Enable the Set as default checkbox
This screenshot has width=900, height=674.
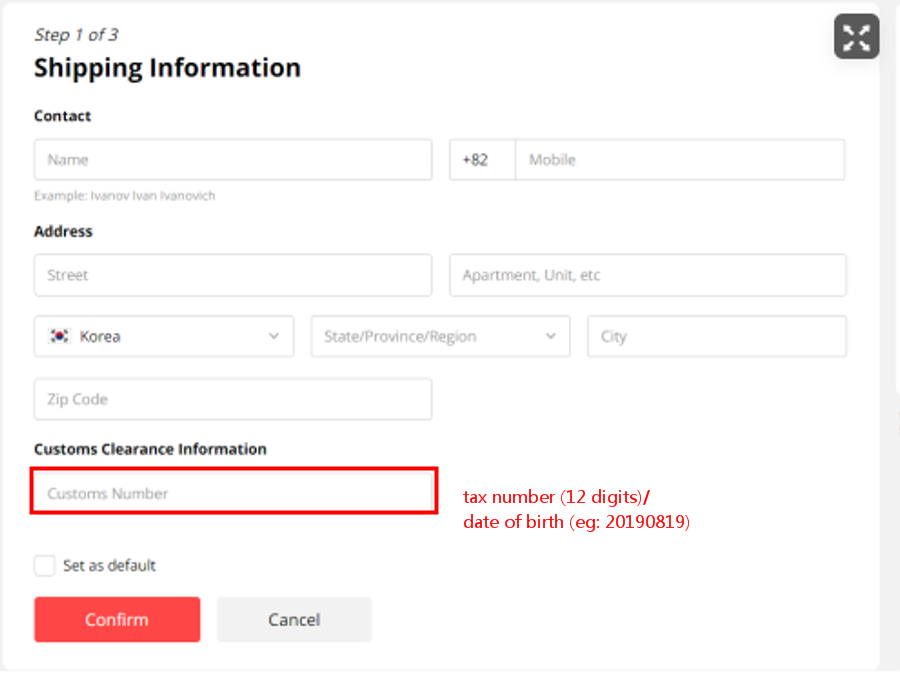(x=44, y=565)
